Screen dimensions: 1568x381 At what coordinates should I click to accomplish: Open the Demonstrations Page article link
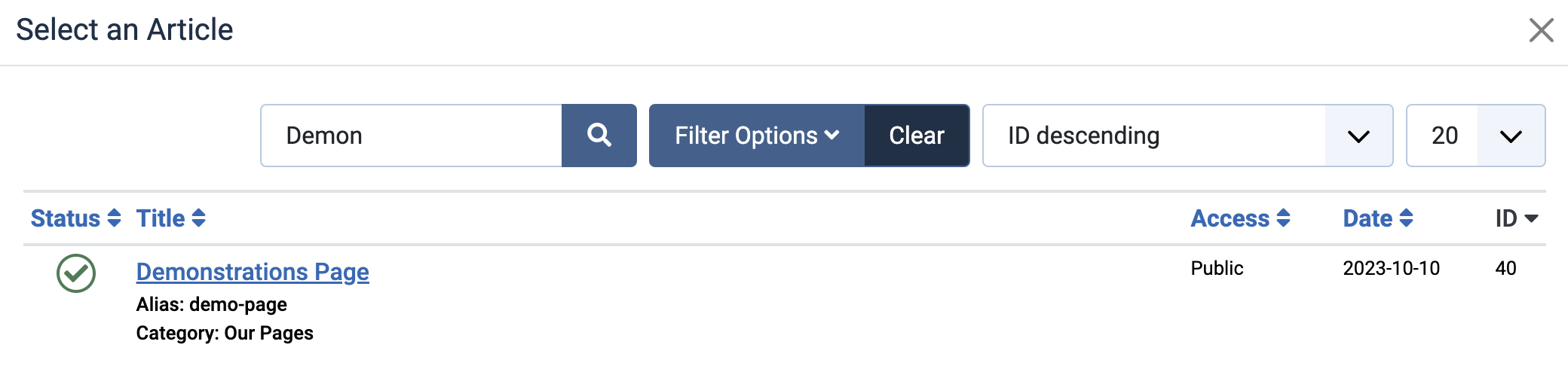[253, 272]
